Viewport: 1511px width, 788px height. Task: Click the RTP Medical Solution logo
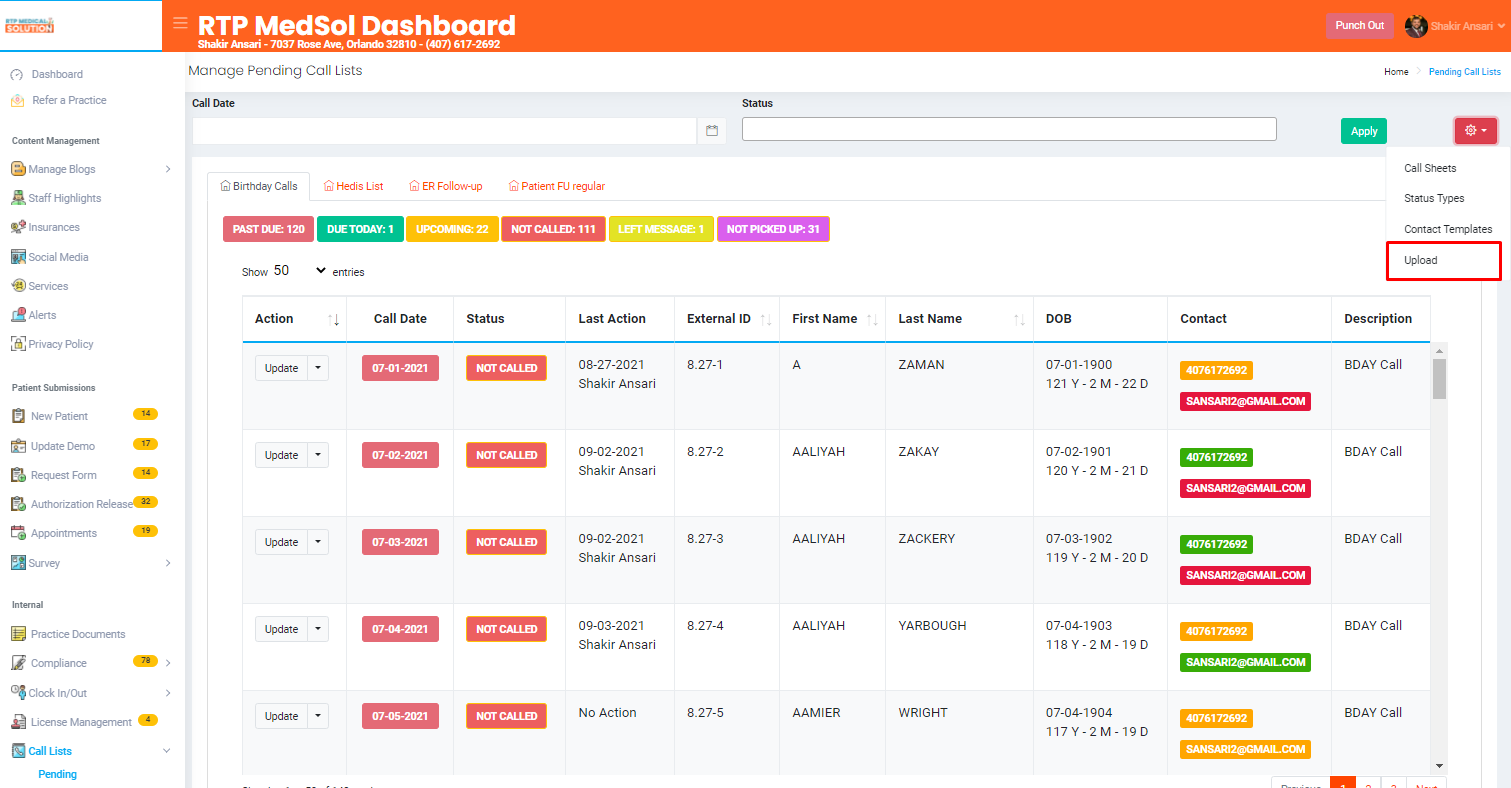30,24
